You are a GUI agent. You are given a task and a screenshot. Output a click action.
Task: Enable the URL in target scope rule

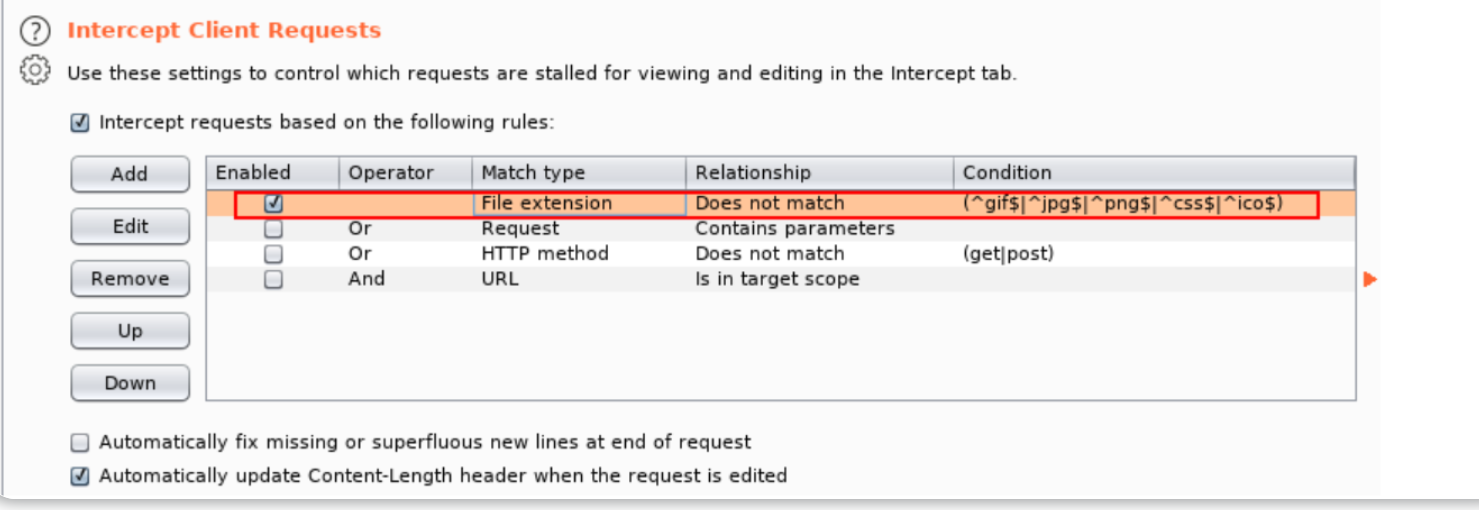click(273, 280)
